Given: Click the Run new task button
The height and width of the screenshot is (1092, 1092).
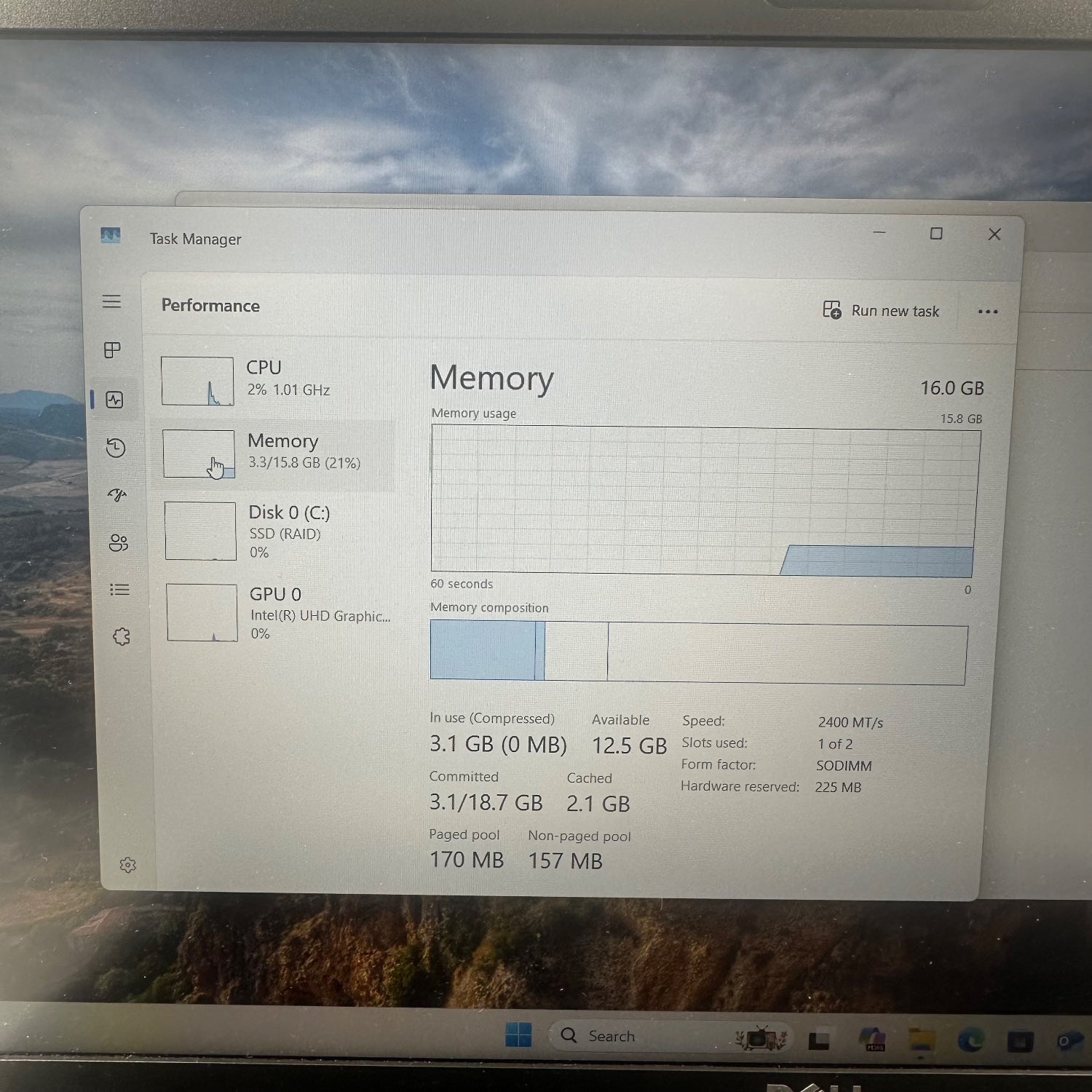Looking at the screenshot, I should coord(881,311).
